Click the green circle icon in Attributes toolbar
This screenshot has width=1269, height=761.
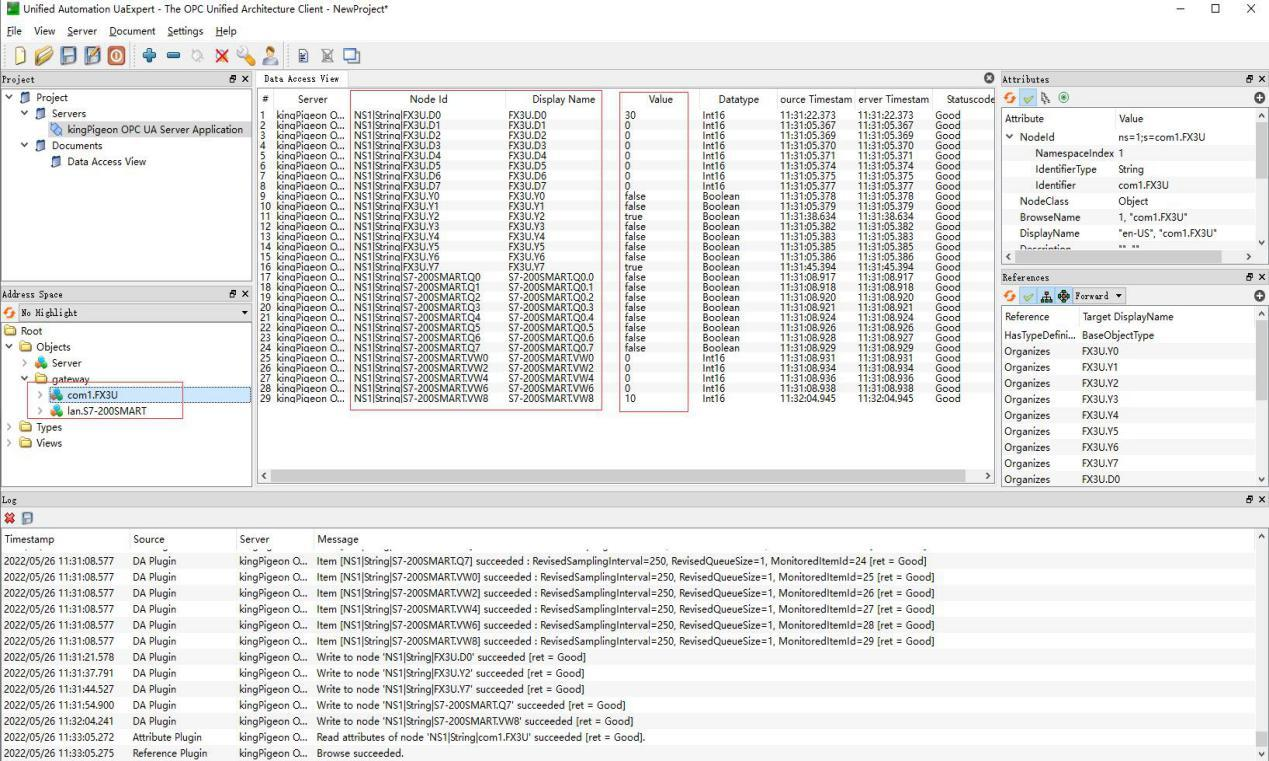point(1063,96)
